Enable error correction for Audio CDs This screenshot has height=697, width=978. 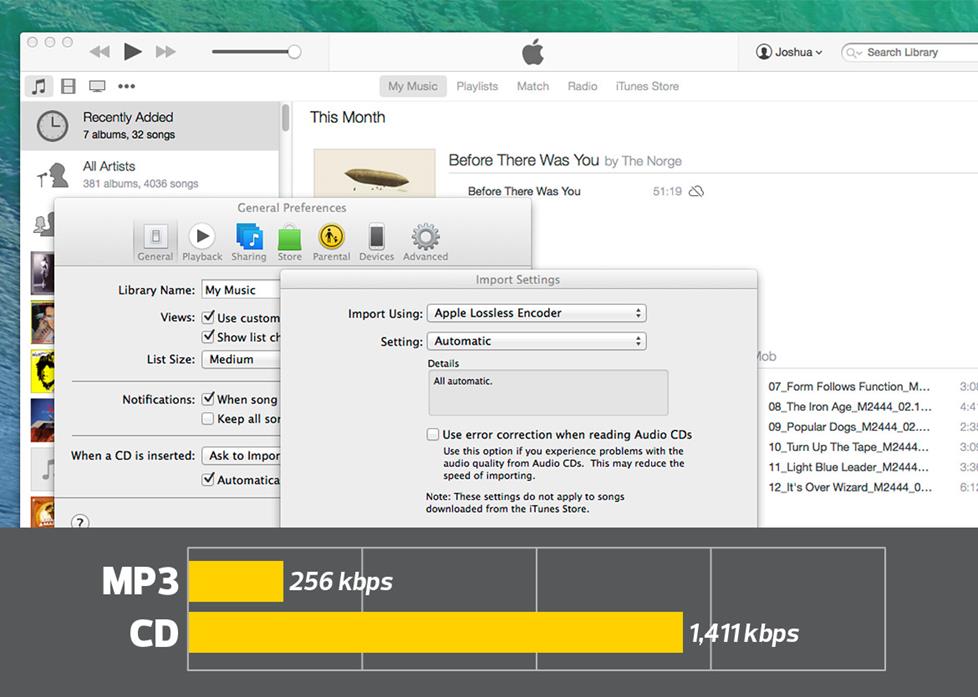(x=433, y=434)
